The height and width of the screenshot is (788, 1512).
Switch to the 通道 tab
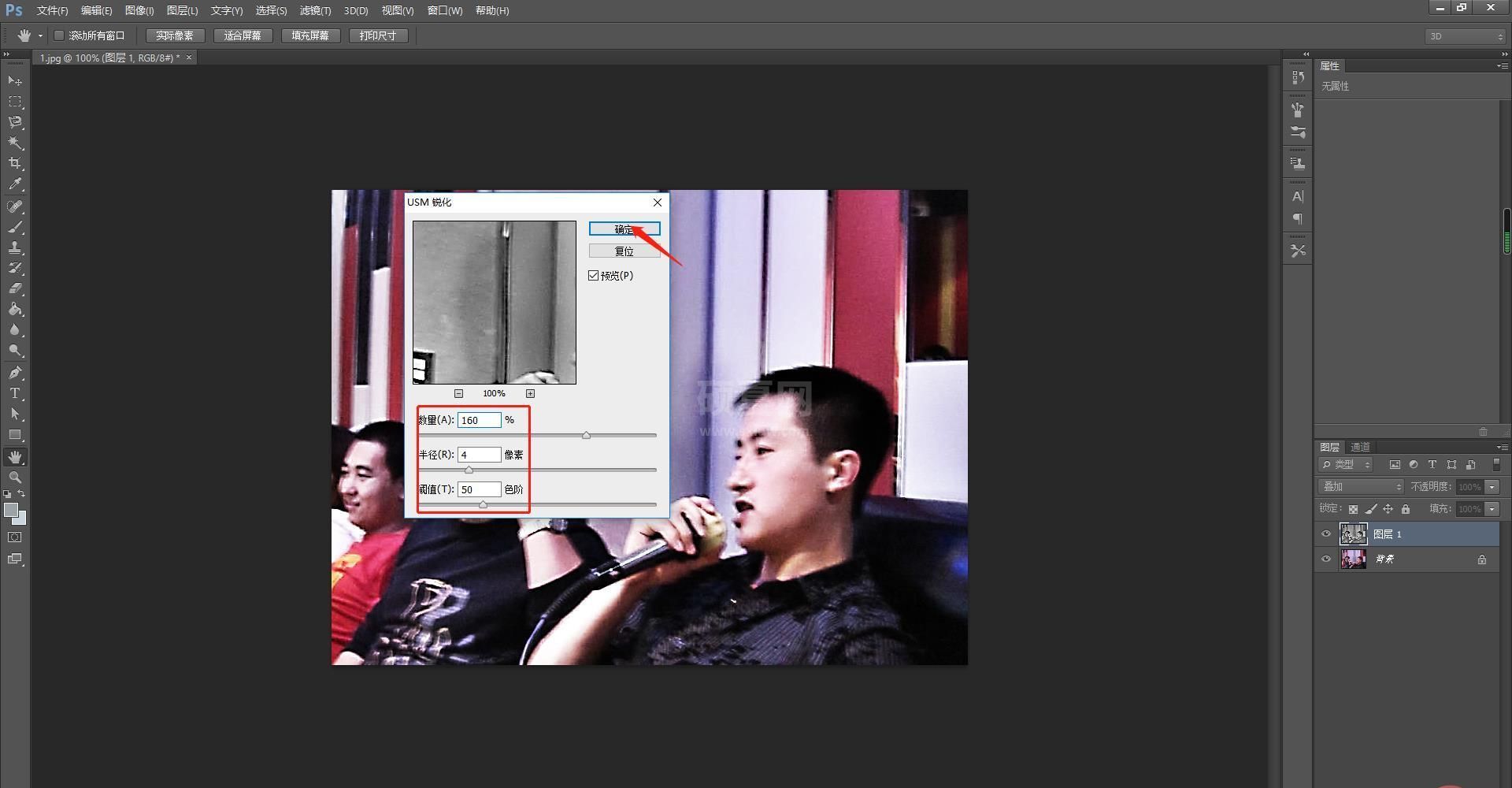click(1360, 447)
